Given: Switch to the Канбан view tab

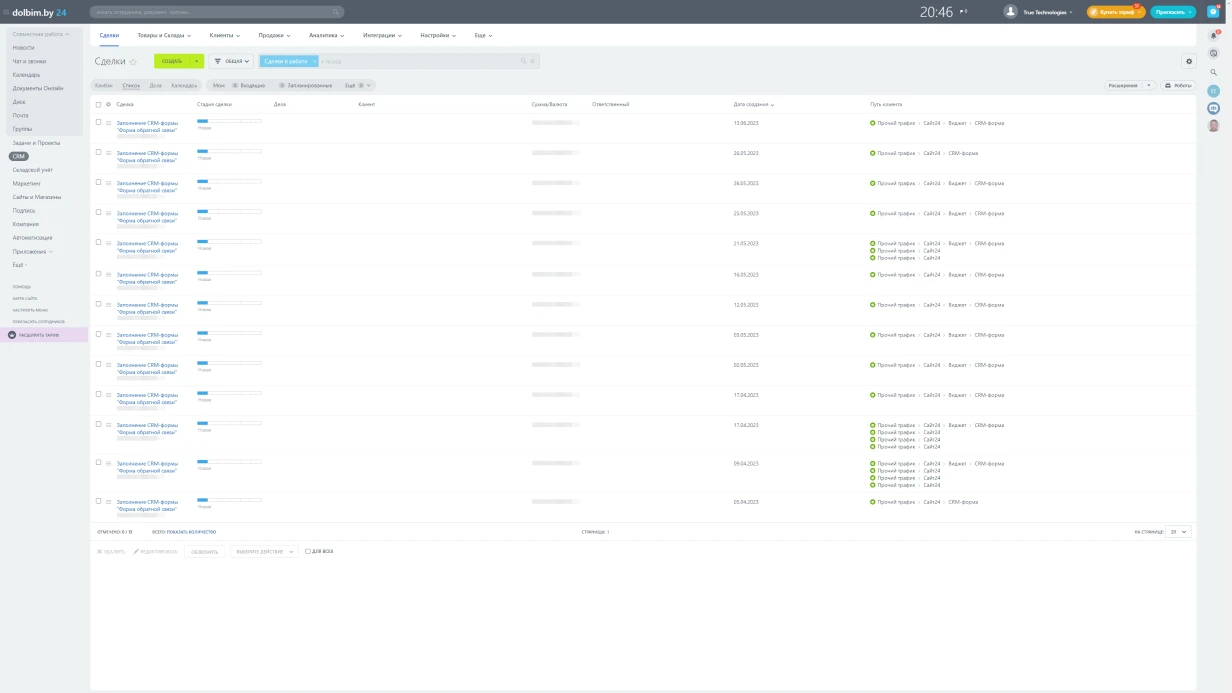Looking at the screenshot, I should pyautogui.click(x=104, y=85).
